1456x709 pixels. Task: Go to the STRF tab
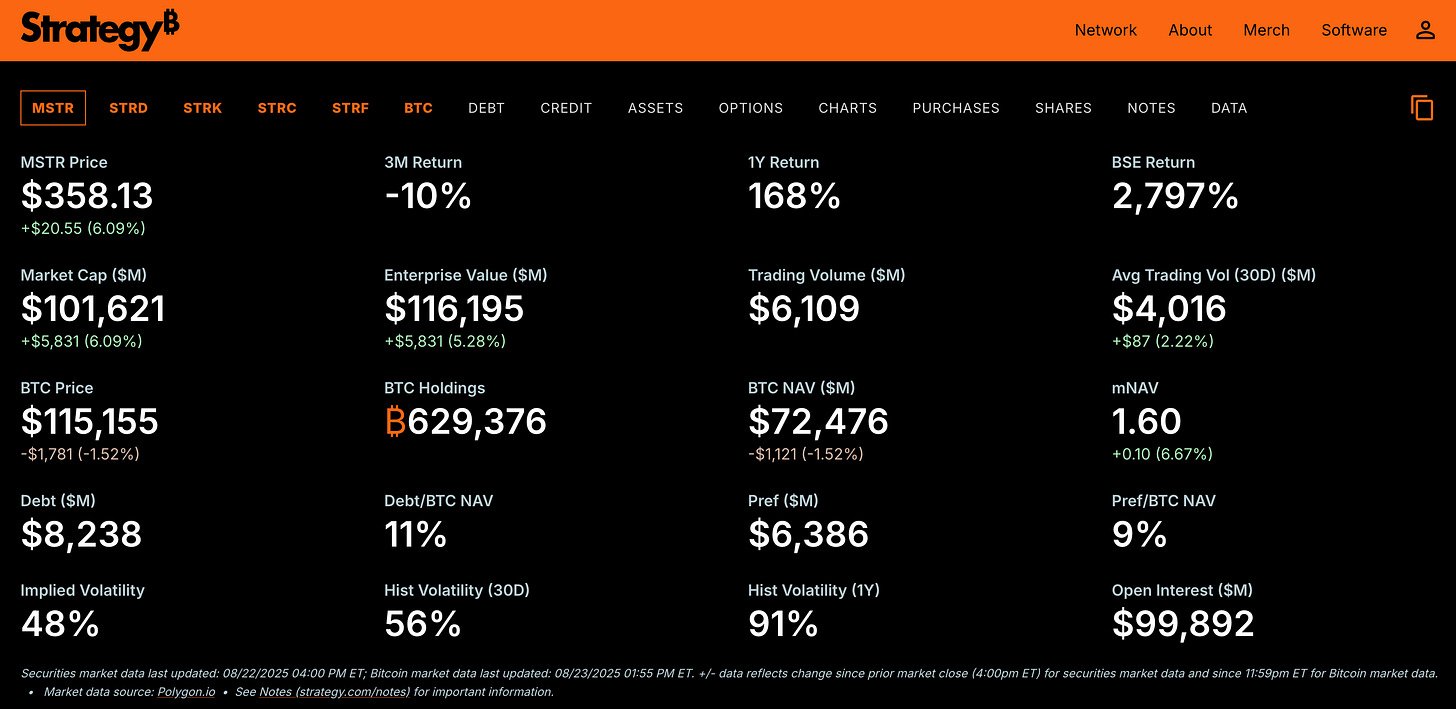(350, 108)
